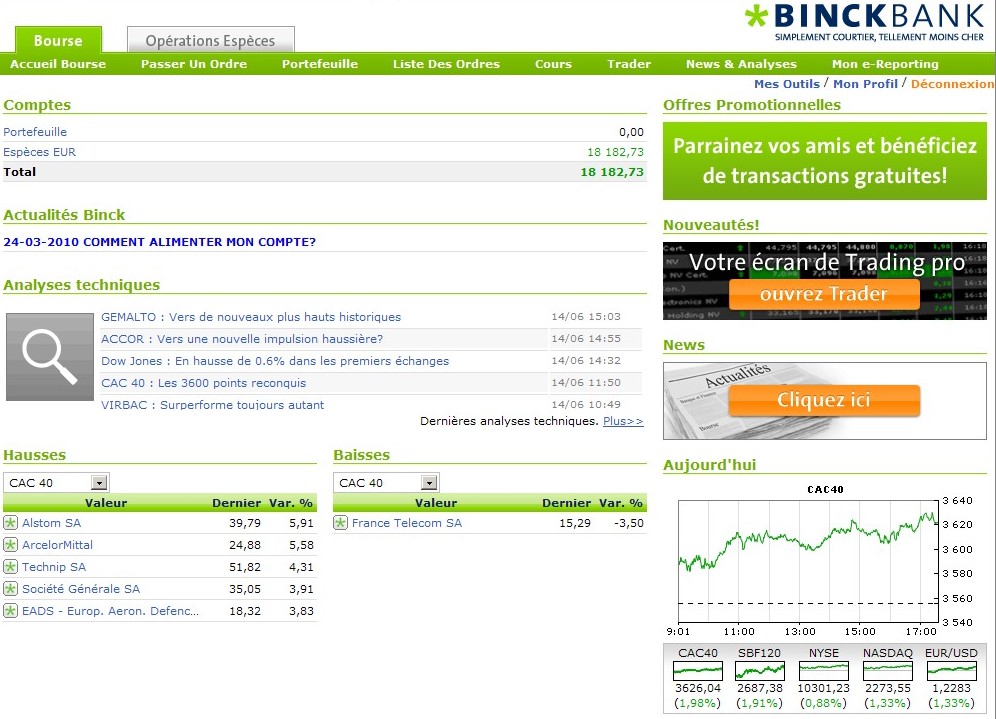Open the Portefeuille account link
996x719 pixels.
[x=35, y=132]
